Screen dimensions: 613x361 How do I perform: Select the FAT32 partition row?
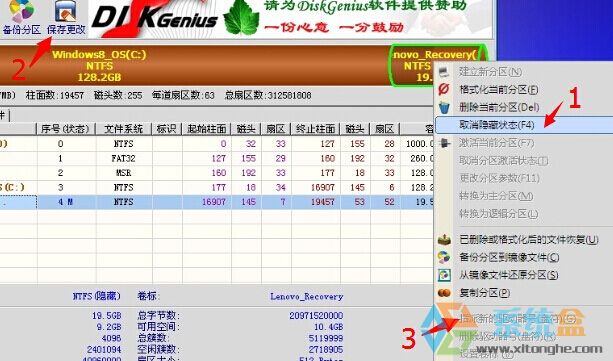217,158
